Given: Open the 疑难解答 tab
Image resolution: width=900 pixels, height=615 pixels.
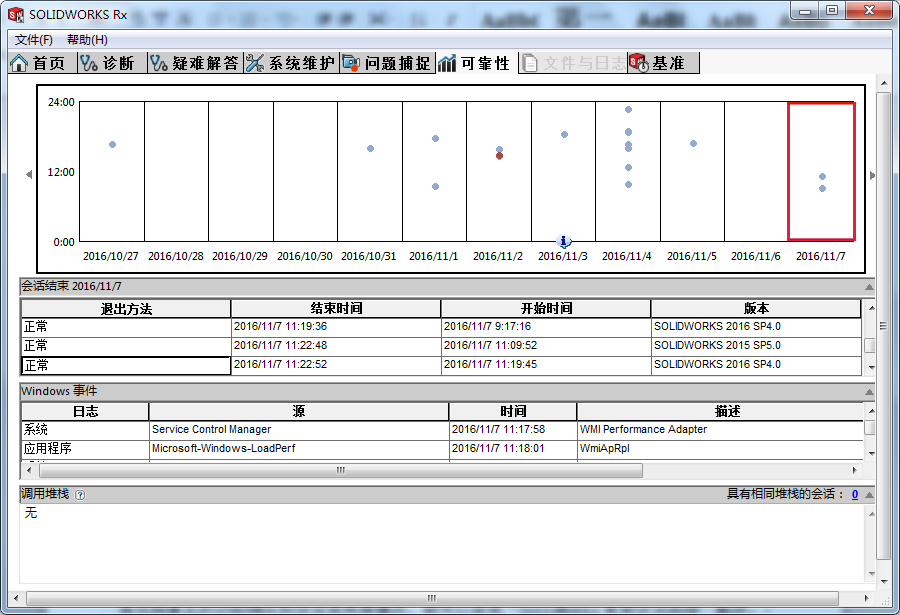Looking at the screenshot, I should pyautogui.click(x=196, y=63).
